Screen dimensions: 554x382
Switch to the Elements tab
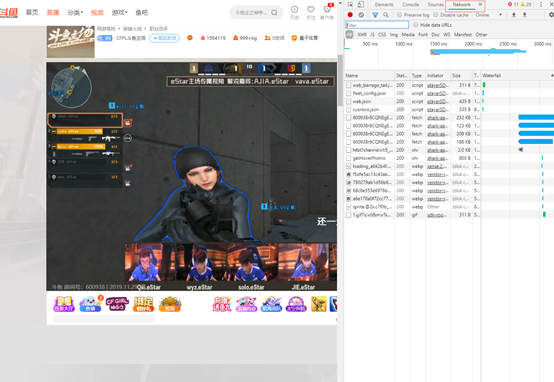[x=384, y=5]
